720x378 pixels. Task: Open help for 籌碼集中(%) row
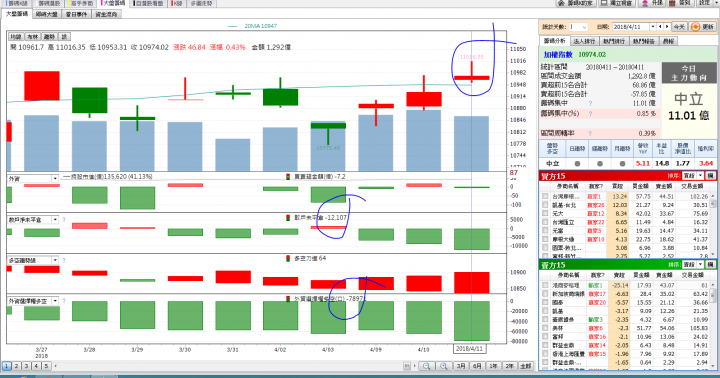591,113
